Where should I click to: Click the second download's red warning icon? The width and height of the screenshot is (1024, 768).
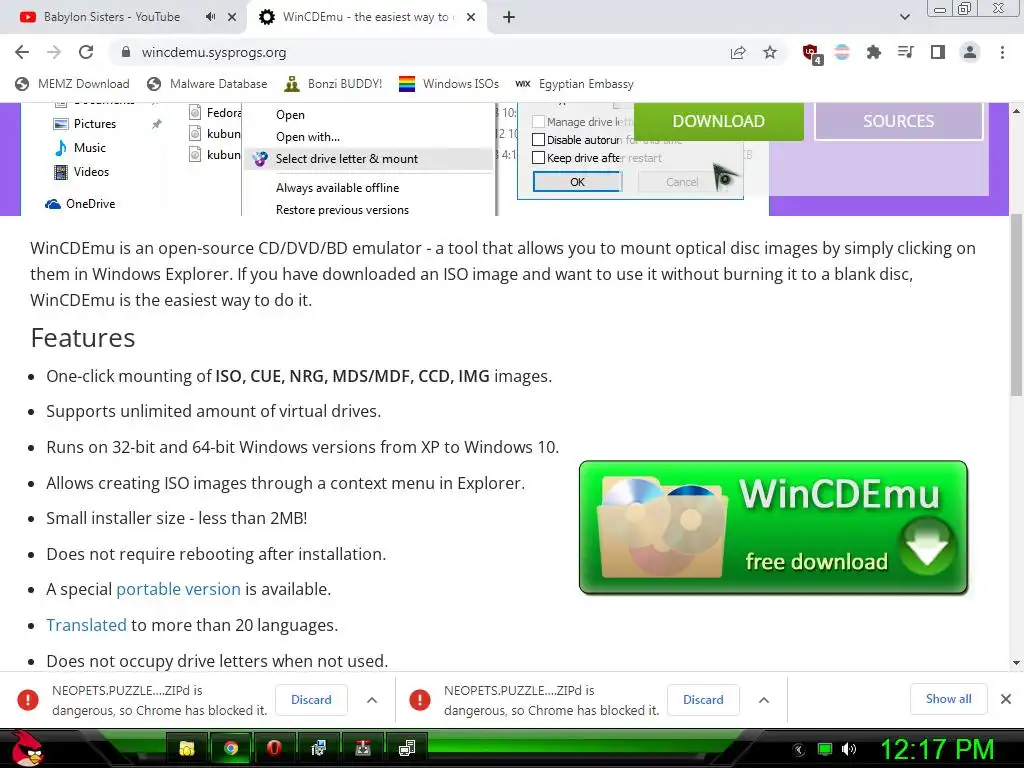click(420, 700)
